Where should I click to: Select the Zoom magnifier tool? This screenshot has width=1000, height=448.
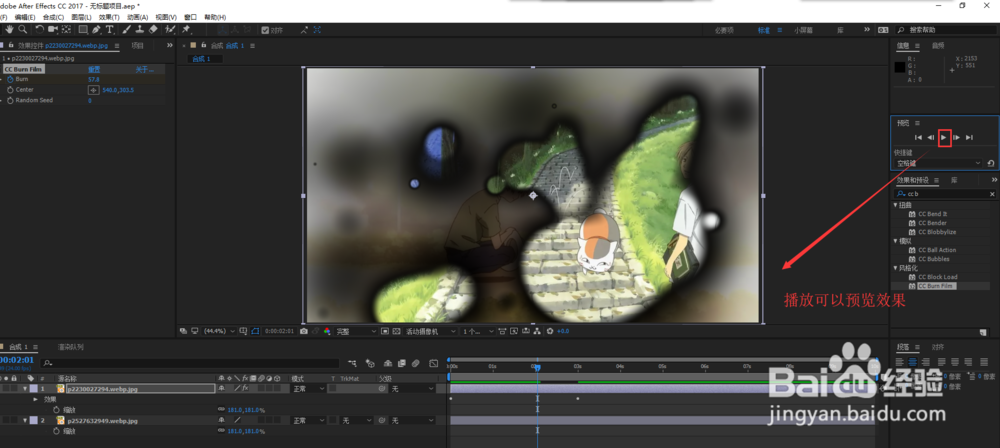(x=22, y=29)
